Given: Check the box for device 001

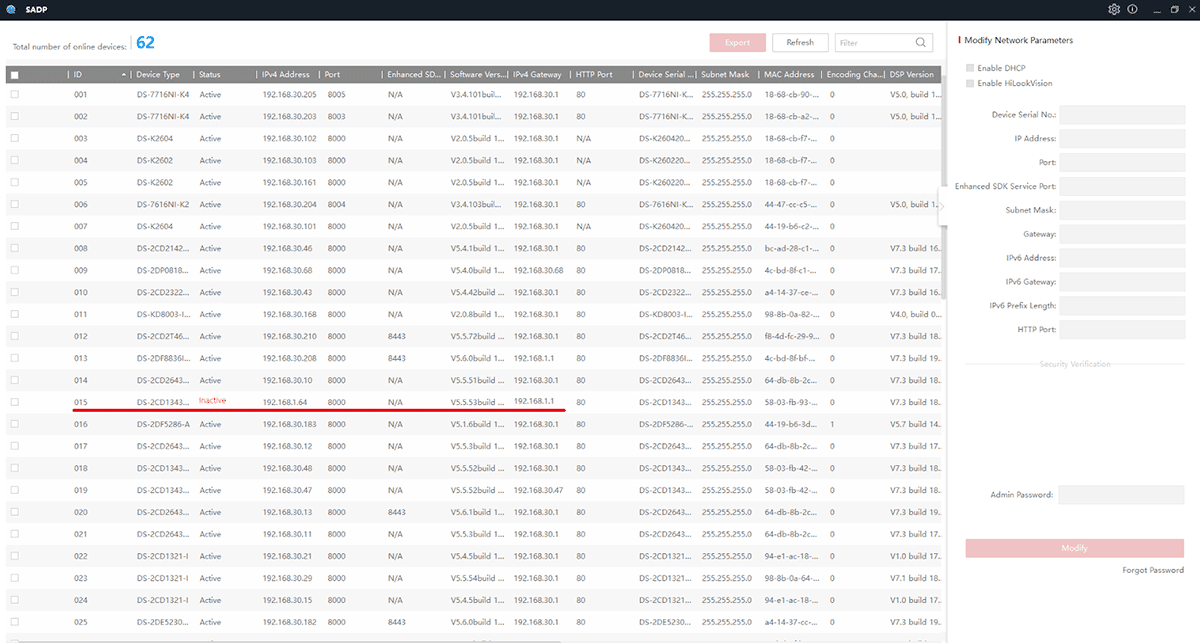Looking at the screenshot, I should [14, 94].
